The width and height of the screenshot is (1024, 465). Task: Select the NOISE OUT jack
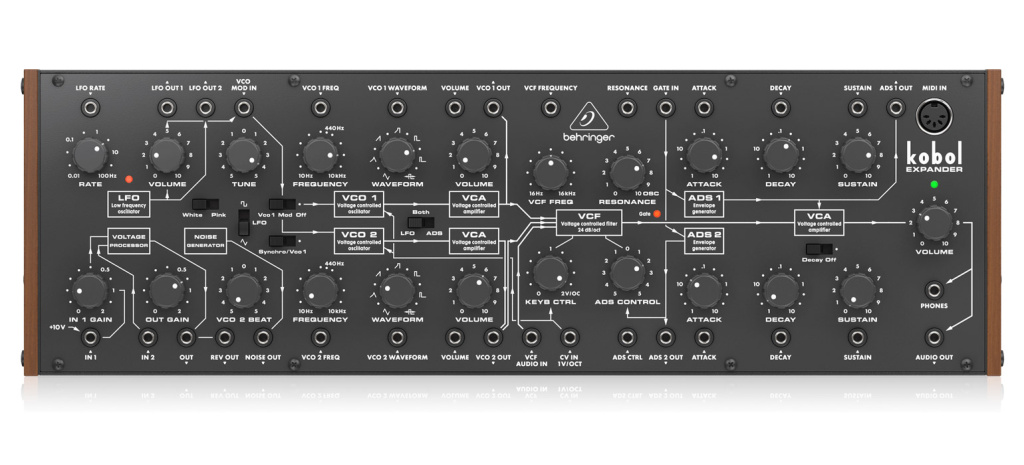(x=263, y=337)
